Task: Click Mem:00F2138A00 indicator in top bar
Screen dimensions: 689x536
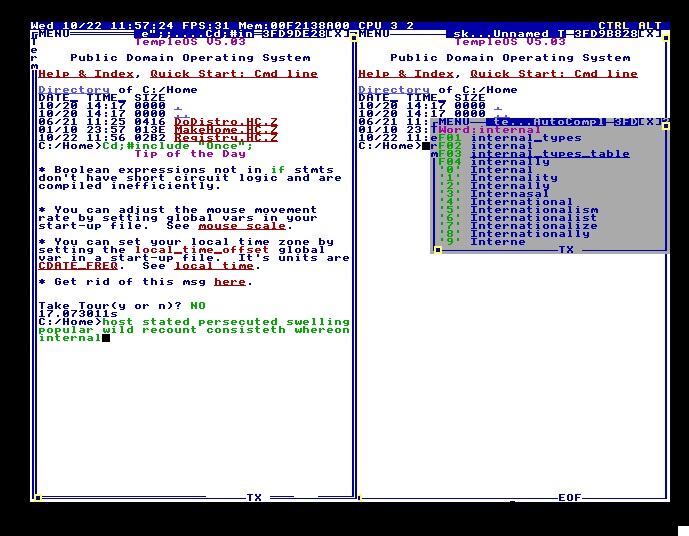Action: 294,26
